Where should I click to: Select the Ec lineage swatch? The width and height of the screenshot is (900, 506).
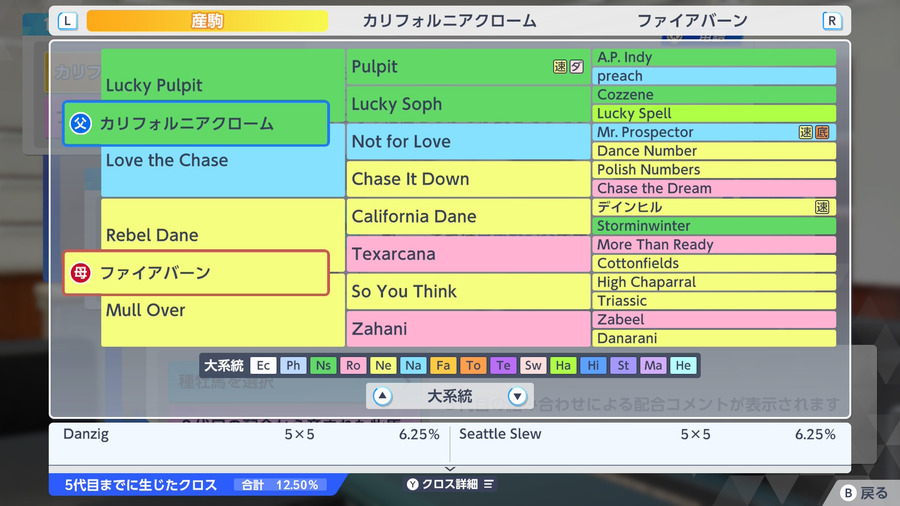263,365
